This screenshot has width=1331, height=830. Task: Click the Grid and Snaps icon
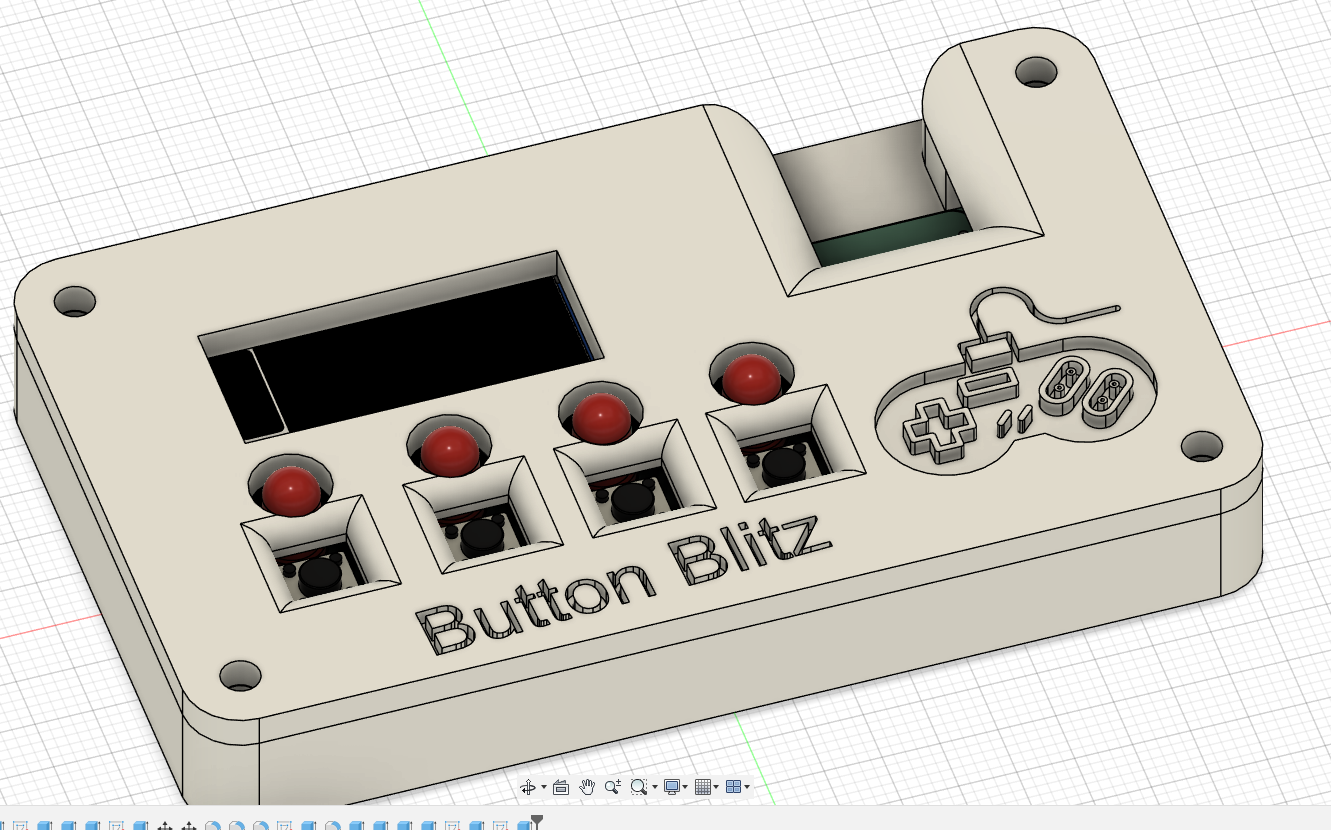[702, 787]
